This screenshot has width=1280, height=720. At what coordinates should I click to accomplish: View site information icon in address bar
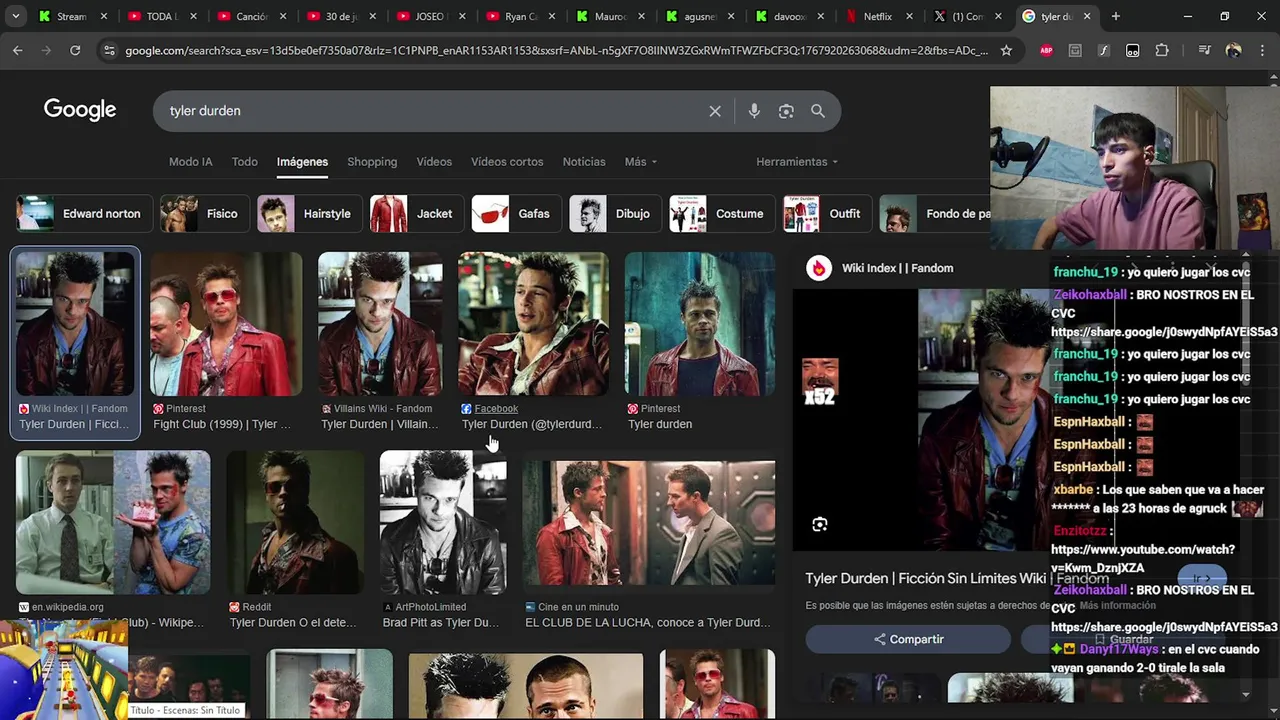tap(109, 50)
